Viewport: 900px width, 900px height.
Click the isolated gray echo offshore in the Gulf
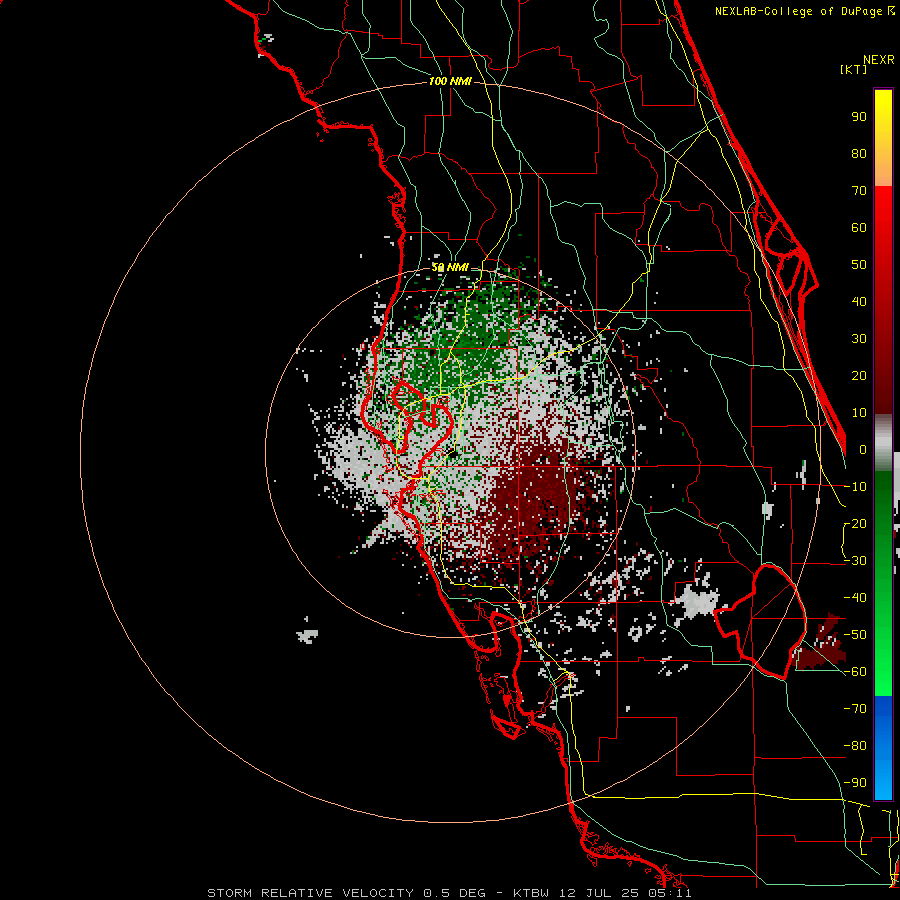307,634
